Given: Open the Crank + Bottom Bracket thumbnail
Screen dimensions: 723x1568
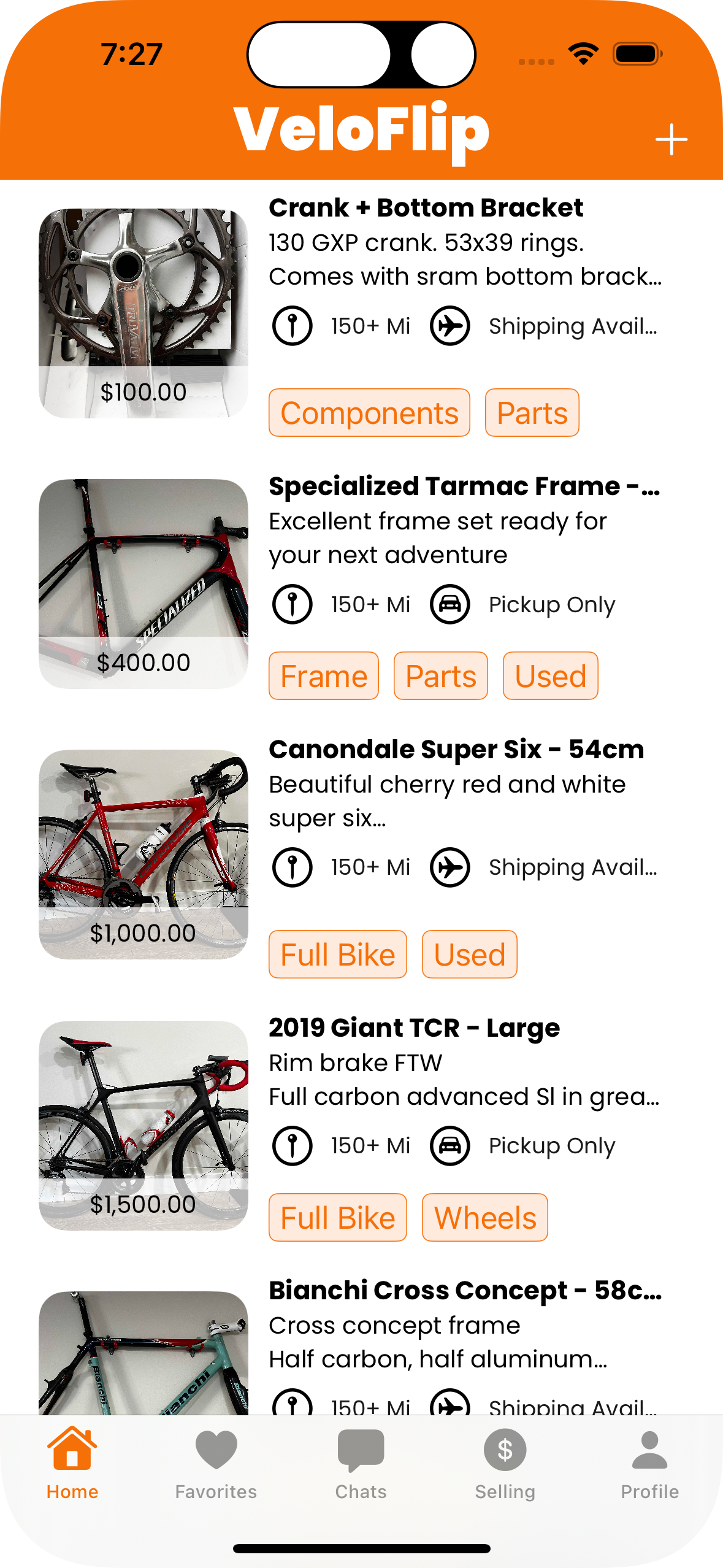Looking at the screenshot, I should coord(143,313).
